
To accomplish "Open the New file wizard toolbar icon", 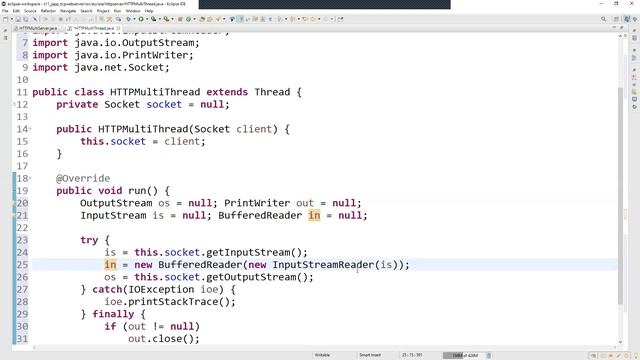I will point(6,19).
